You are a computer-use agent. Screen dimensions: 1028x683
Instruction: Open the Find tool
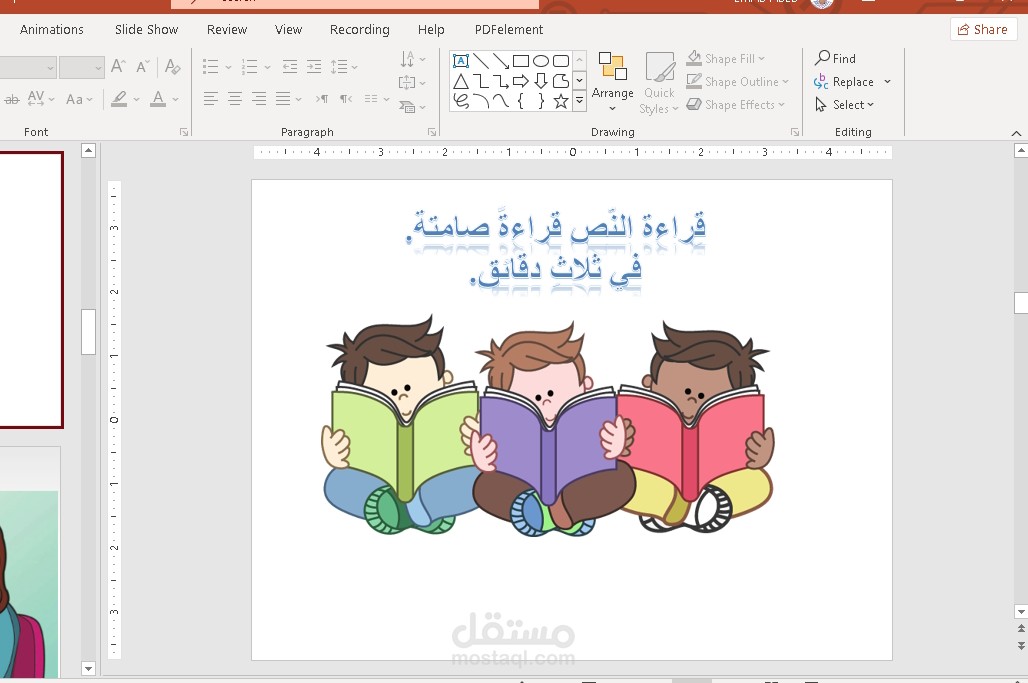[835, 58]
